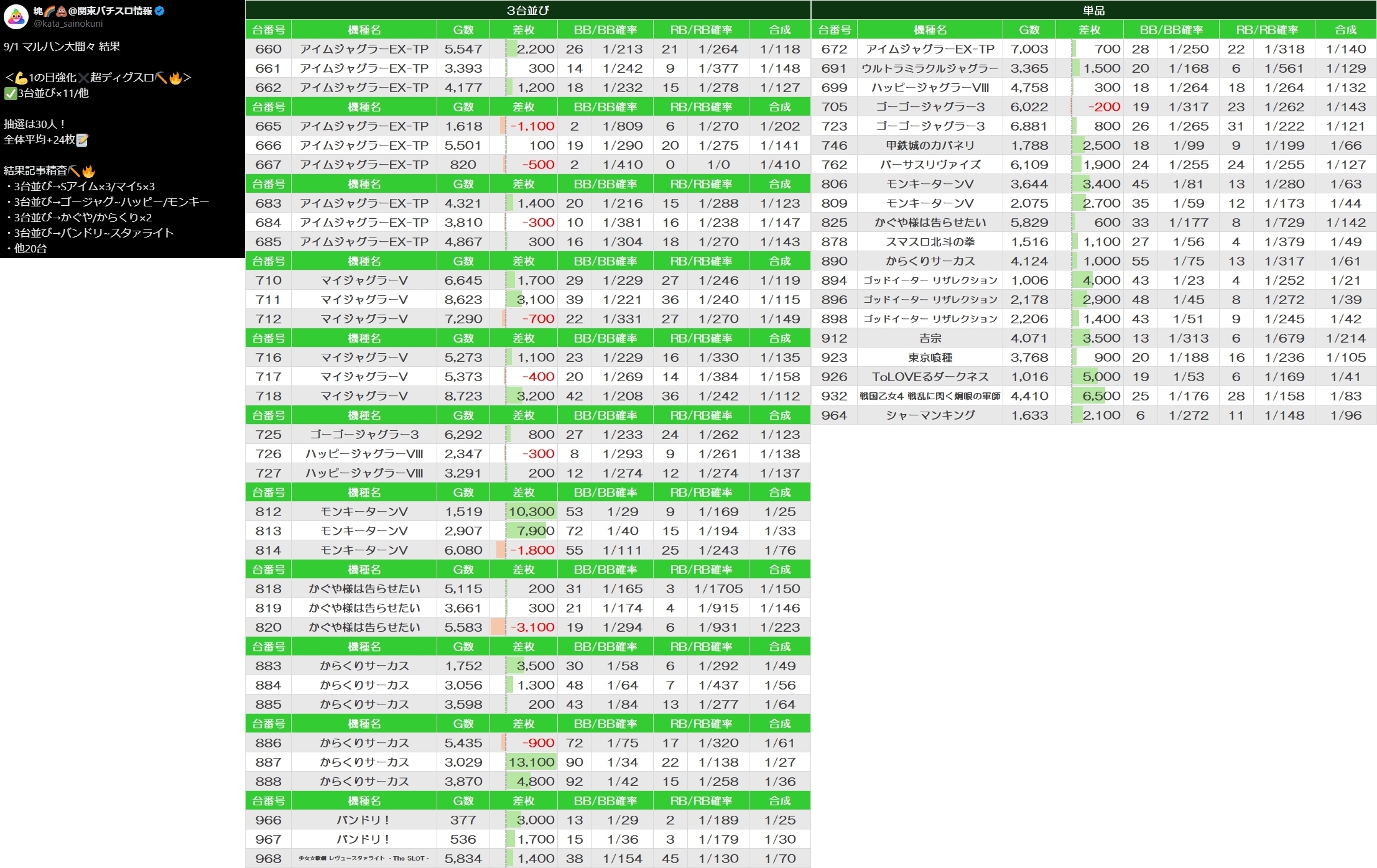Select the 3台並び table header tab
Viewport: 1377px width, 868px height.
click(x=527, y=10)
